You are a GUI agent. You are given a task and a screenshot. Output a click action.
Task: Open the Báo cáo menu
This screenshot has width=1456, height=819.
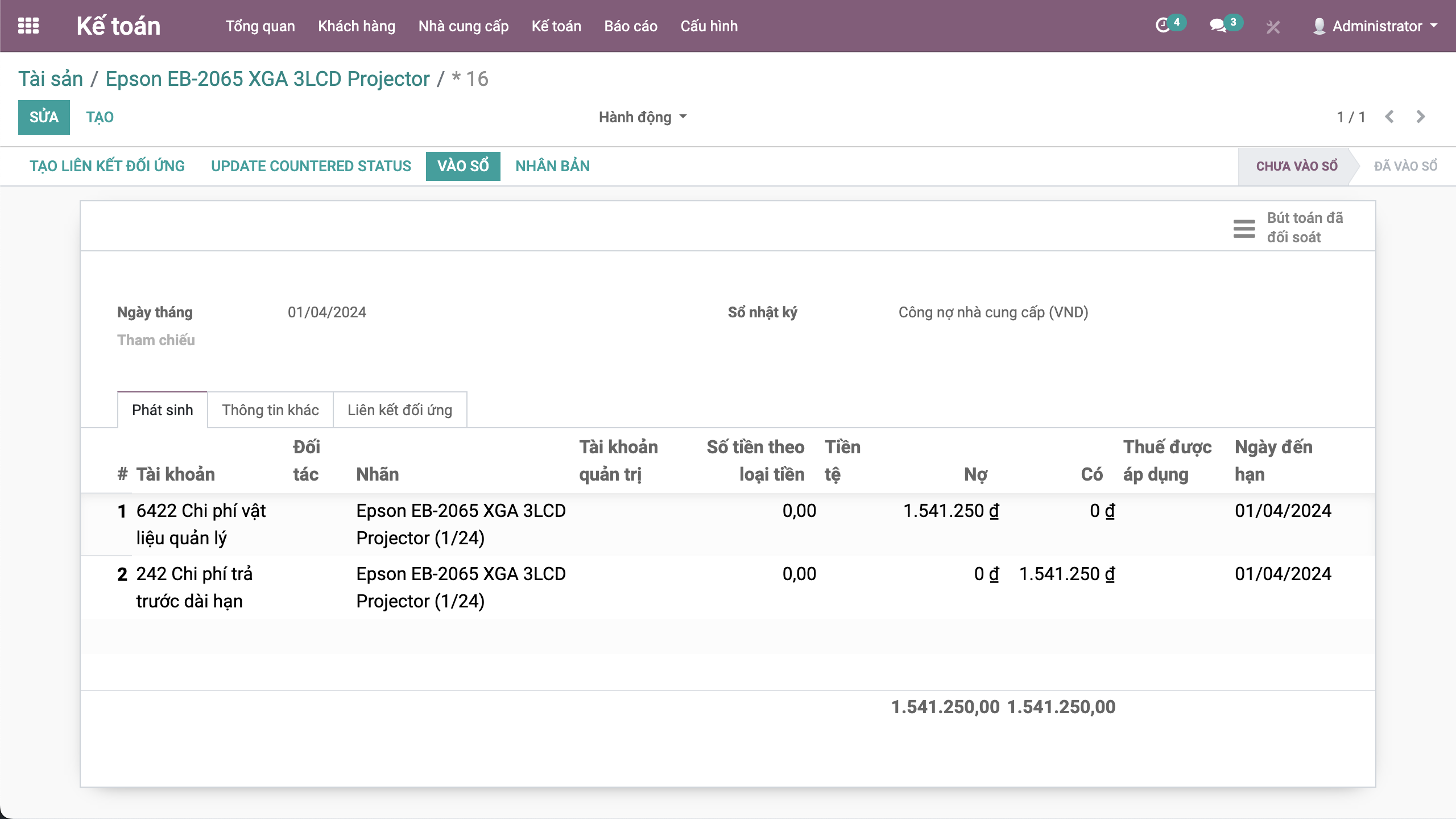click(631, 26)
